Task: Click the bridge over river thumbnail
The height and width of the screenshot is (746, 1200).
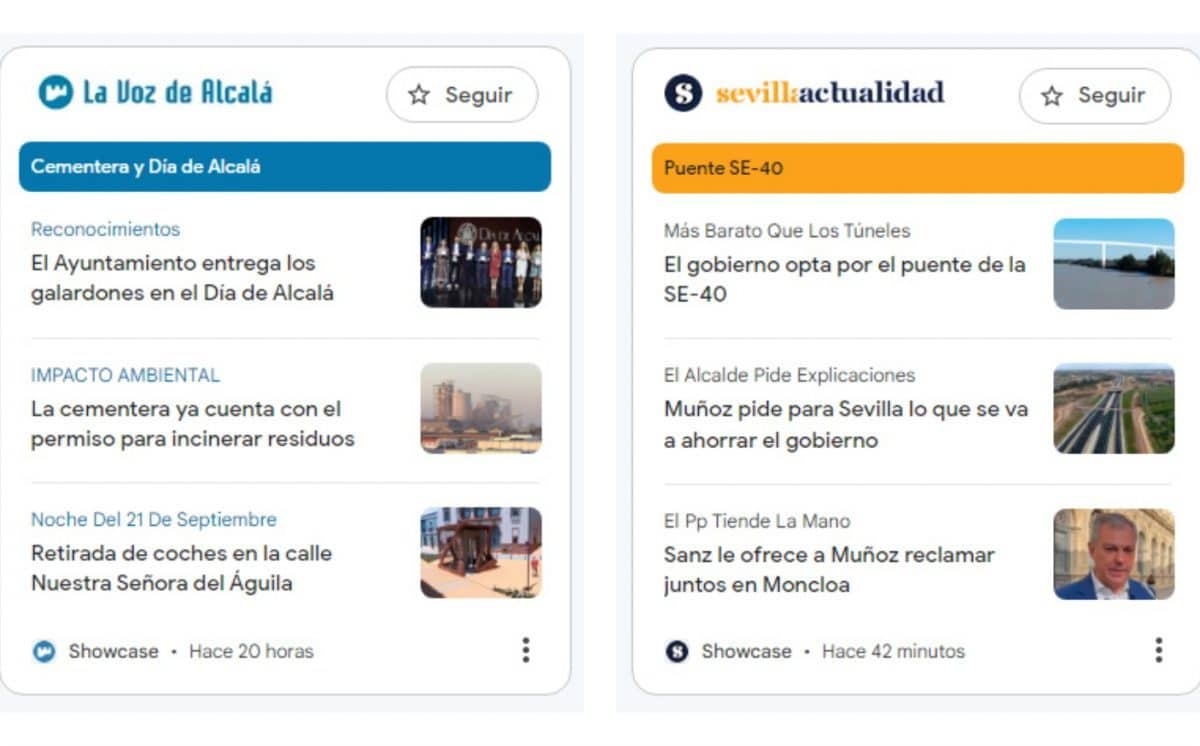Action: click(1114, 264)
